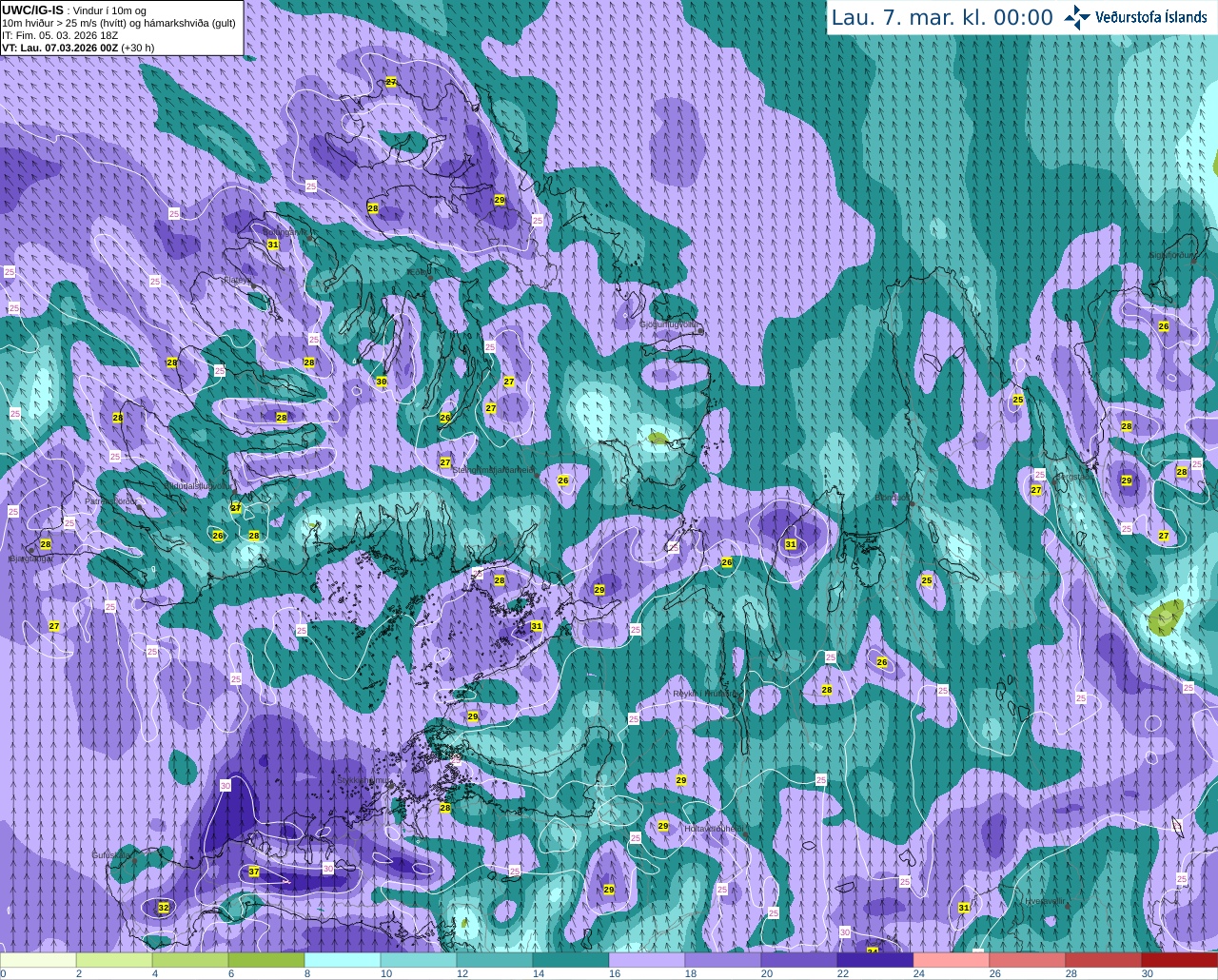
Task: Pick the 18–20 m/s legend color
Action: pos(723,960)
